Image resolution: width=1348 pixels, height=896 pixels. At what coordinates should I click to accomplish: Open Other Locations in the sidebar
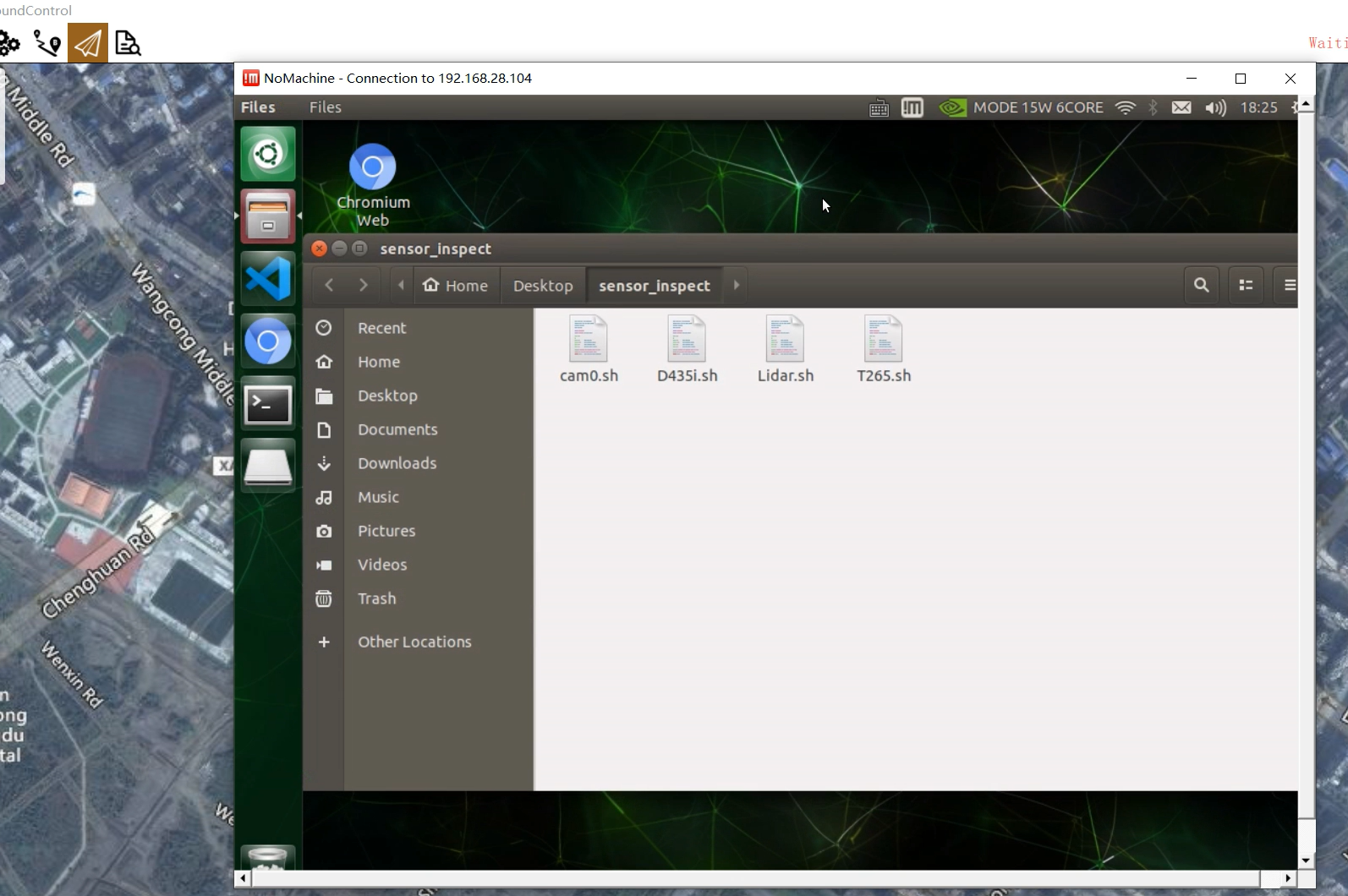point(418,642)
